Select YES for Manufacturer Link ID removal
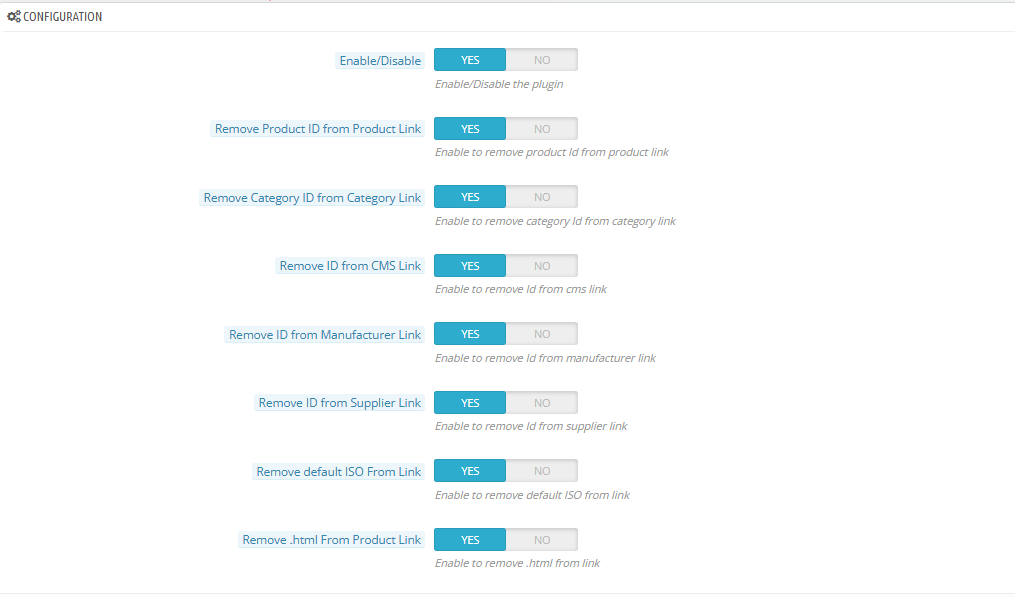This screenshot has height=598, width=1015. [x=470, y=334]
